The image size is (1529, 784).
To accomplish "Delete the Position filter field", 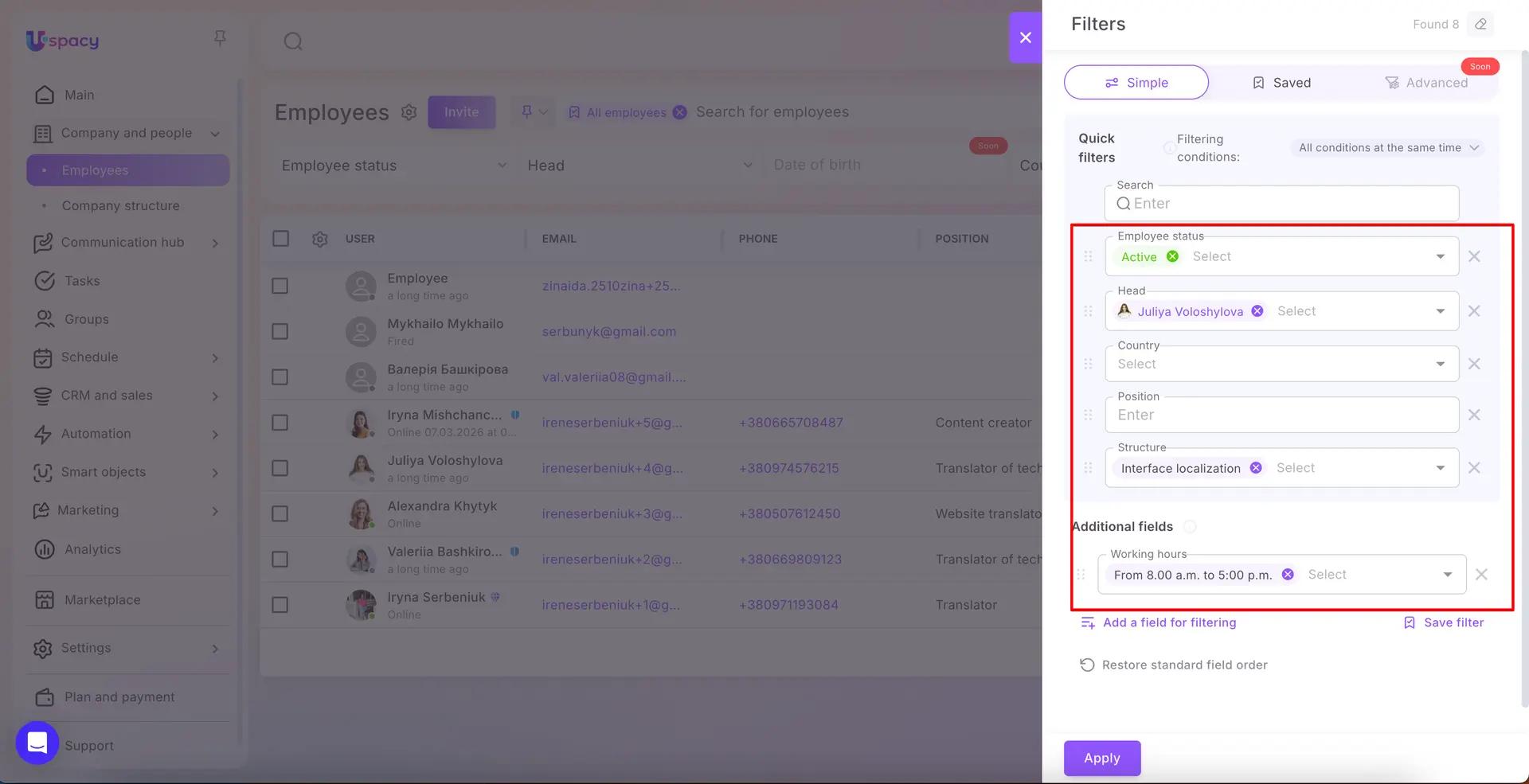I will pyautogui.click(x=1474, y=415).
